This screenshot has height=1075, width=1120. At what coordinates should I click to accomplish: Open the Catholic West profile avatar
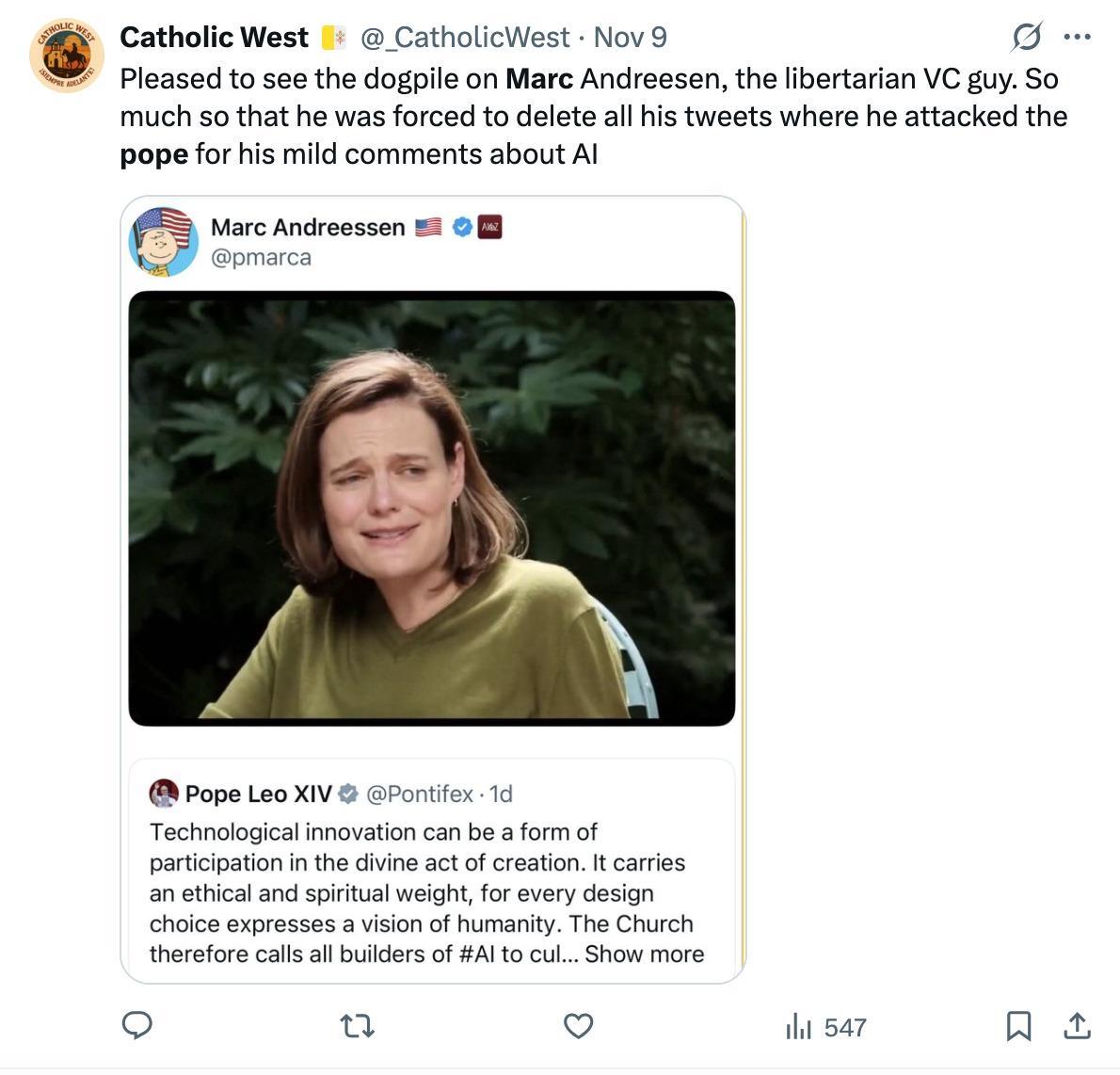point(67,56)
